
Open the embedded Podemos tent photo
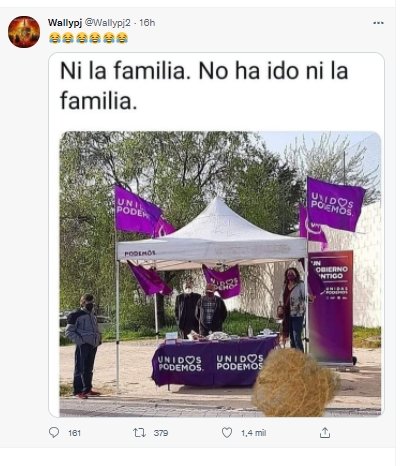(x=220, y=274)
